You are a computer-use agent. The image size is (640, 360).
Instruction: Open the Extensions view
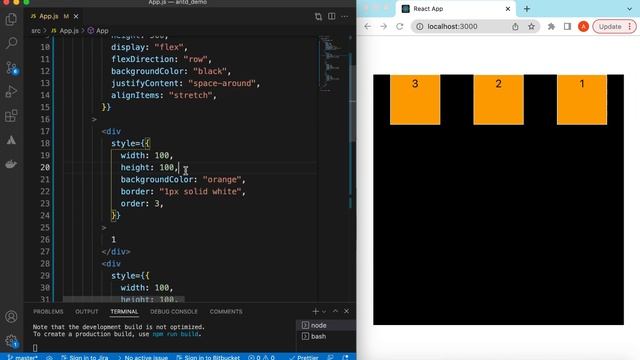(11, 116)
